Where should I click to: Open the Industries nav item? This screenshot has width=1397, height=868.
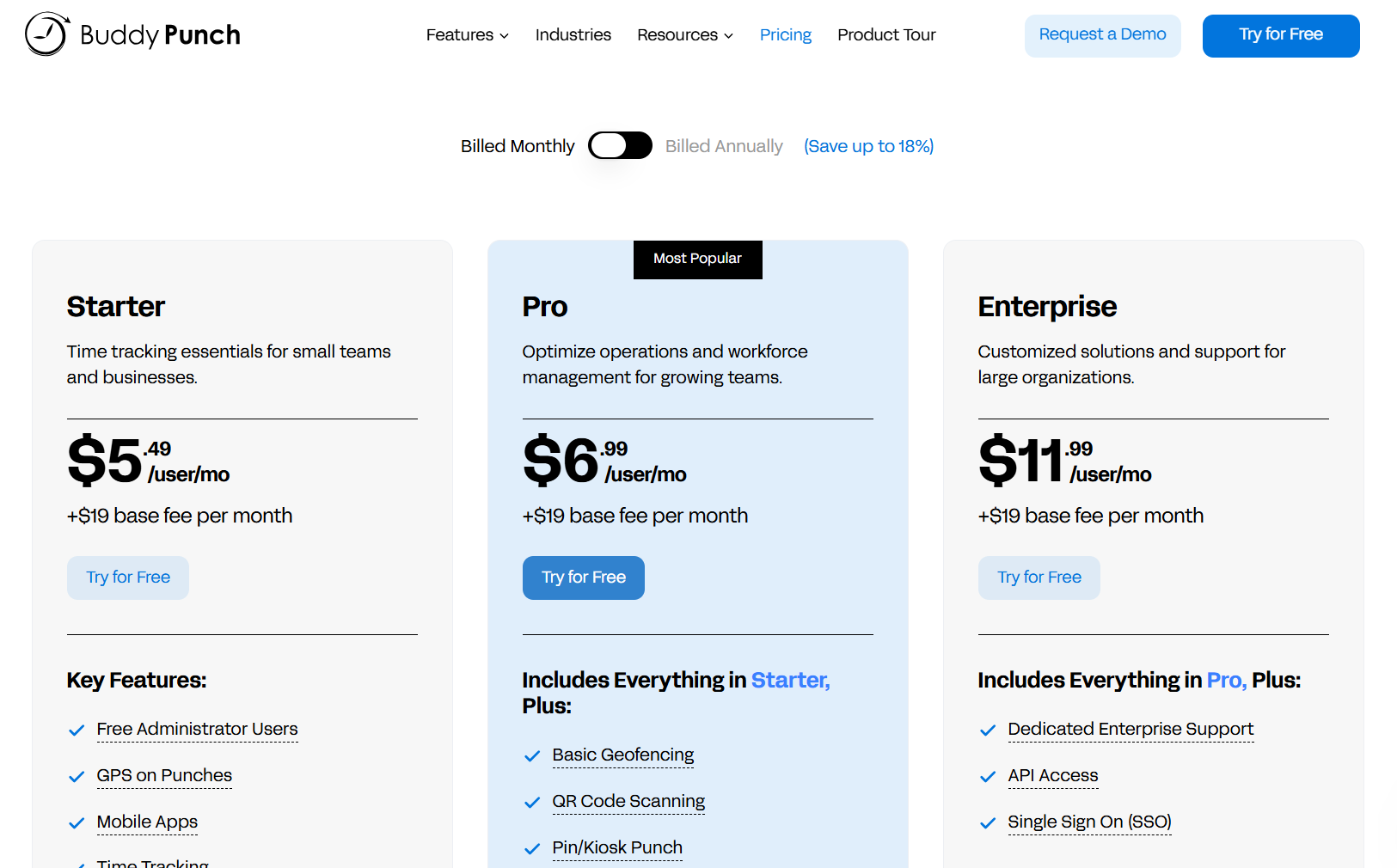click(573, 35)
